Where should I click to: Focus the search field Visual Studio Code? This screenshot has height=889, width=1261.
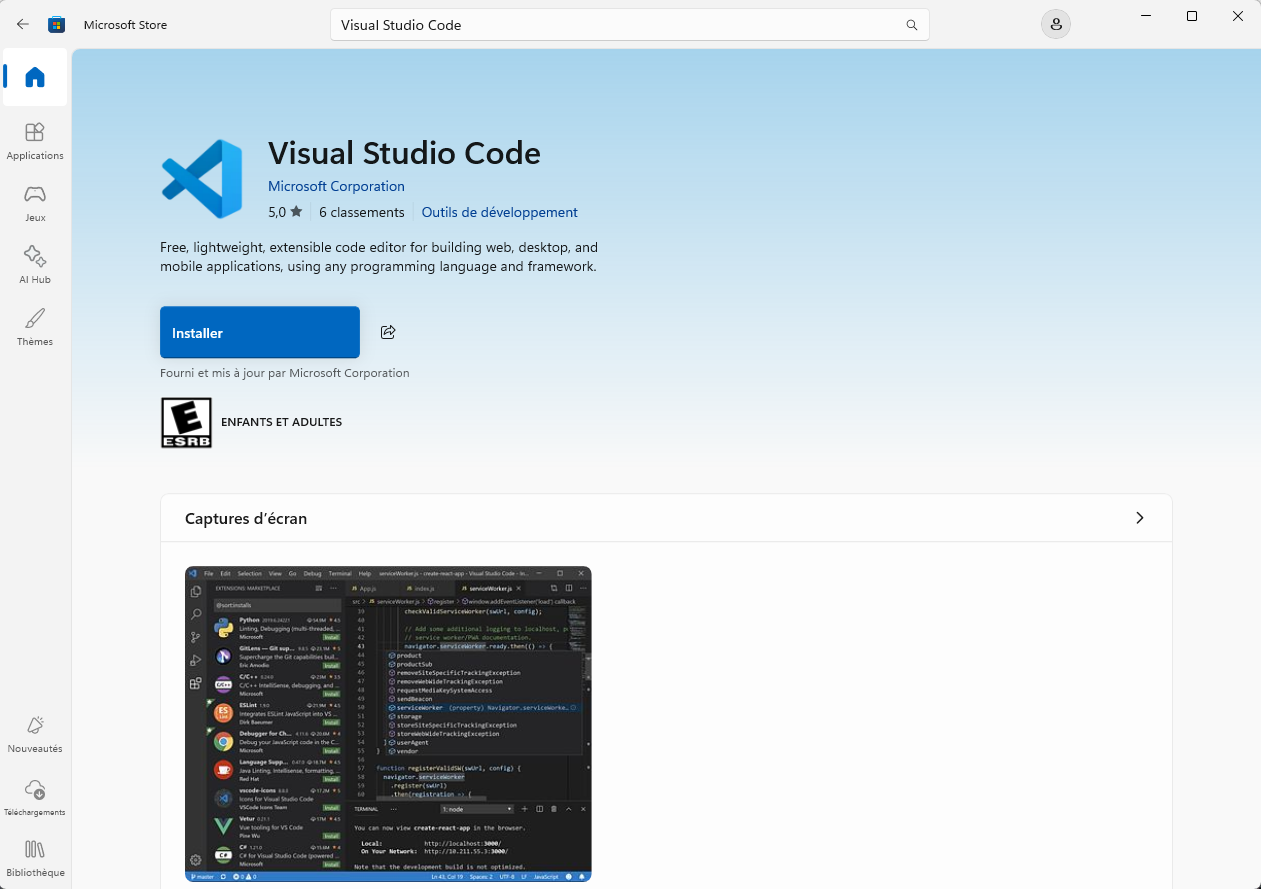(630, 25)
